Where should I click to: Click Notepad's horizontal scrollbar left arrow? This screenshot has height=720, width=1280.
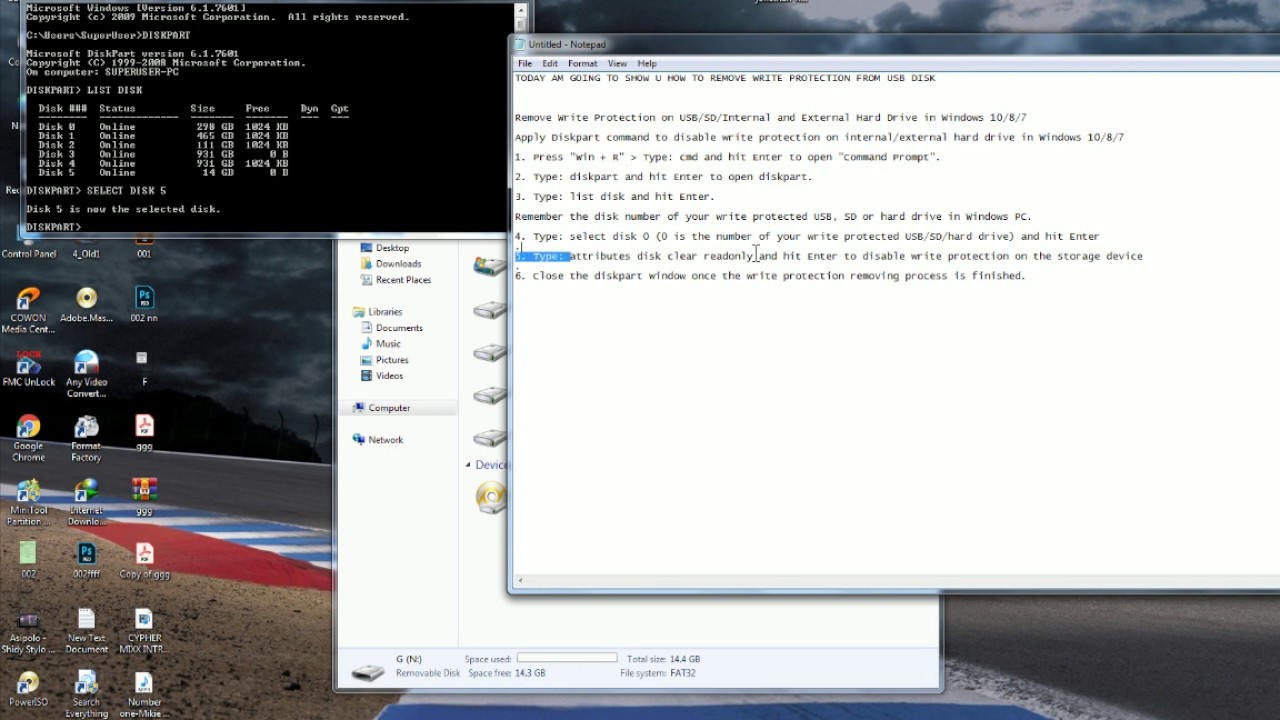pos(520,581)
